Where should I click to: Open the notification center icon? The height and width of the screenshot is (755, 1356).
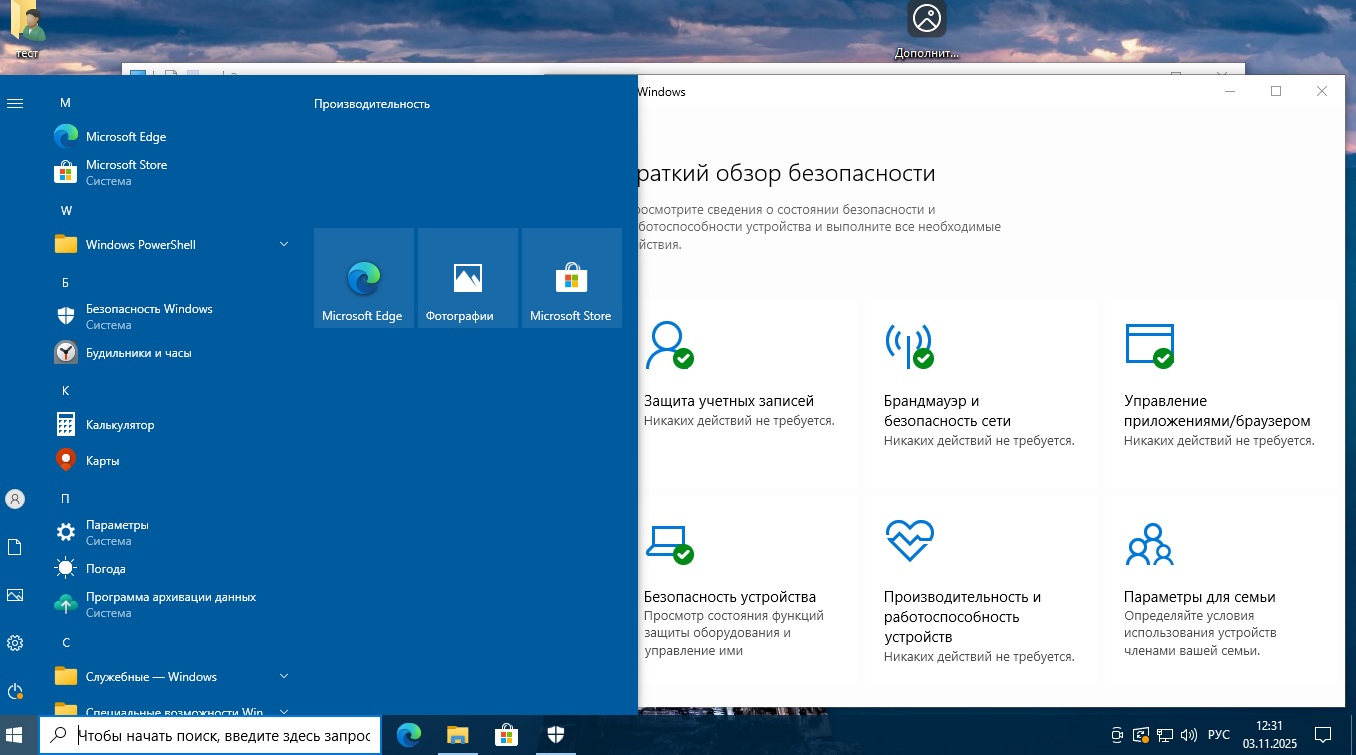click(x=1322, y=735)
